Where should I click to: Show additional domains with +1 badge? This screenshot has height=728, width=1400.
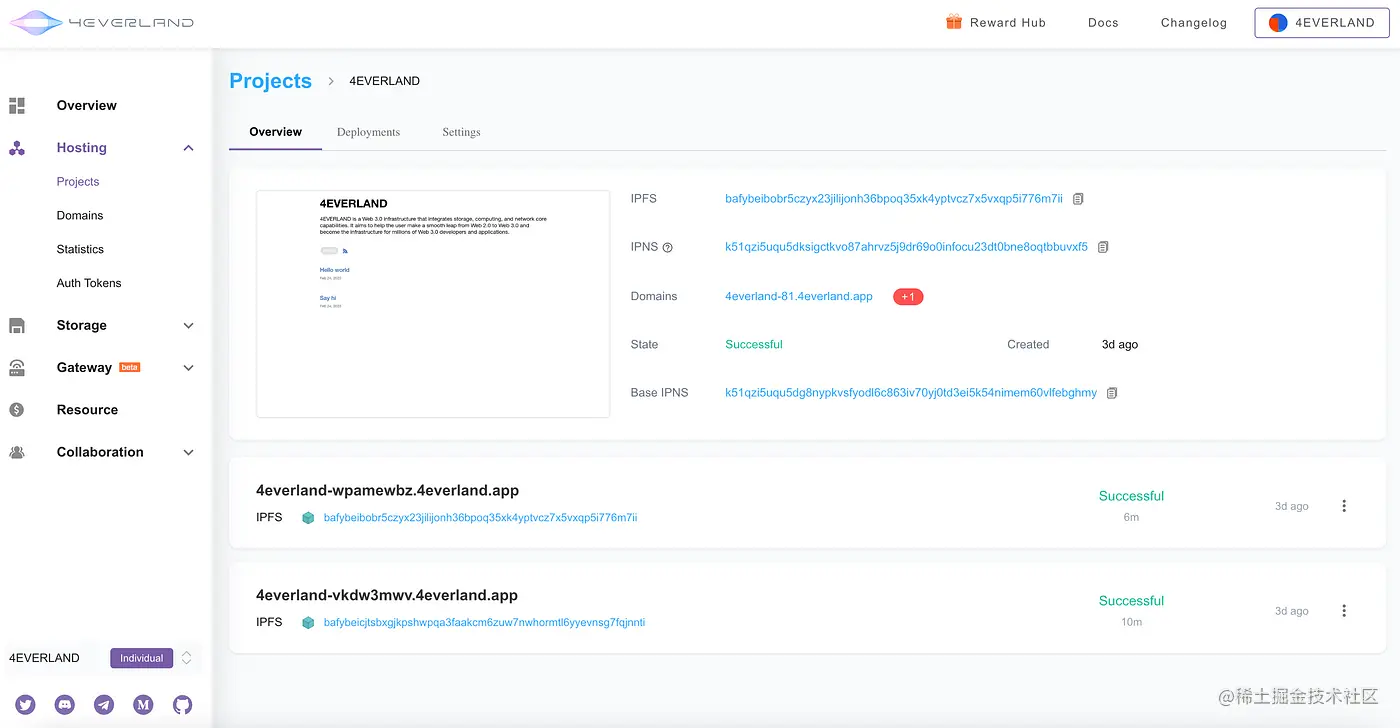908,297
